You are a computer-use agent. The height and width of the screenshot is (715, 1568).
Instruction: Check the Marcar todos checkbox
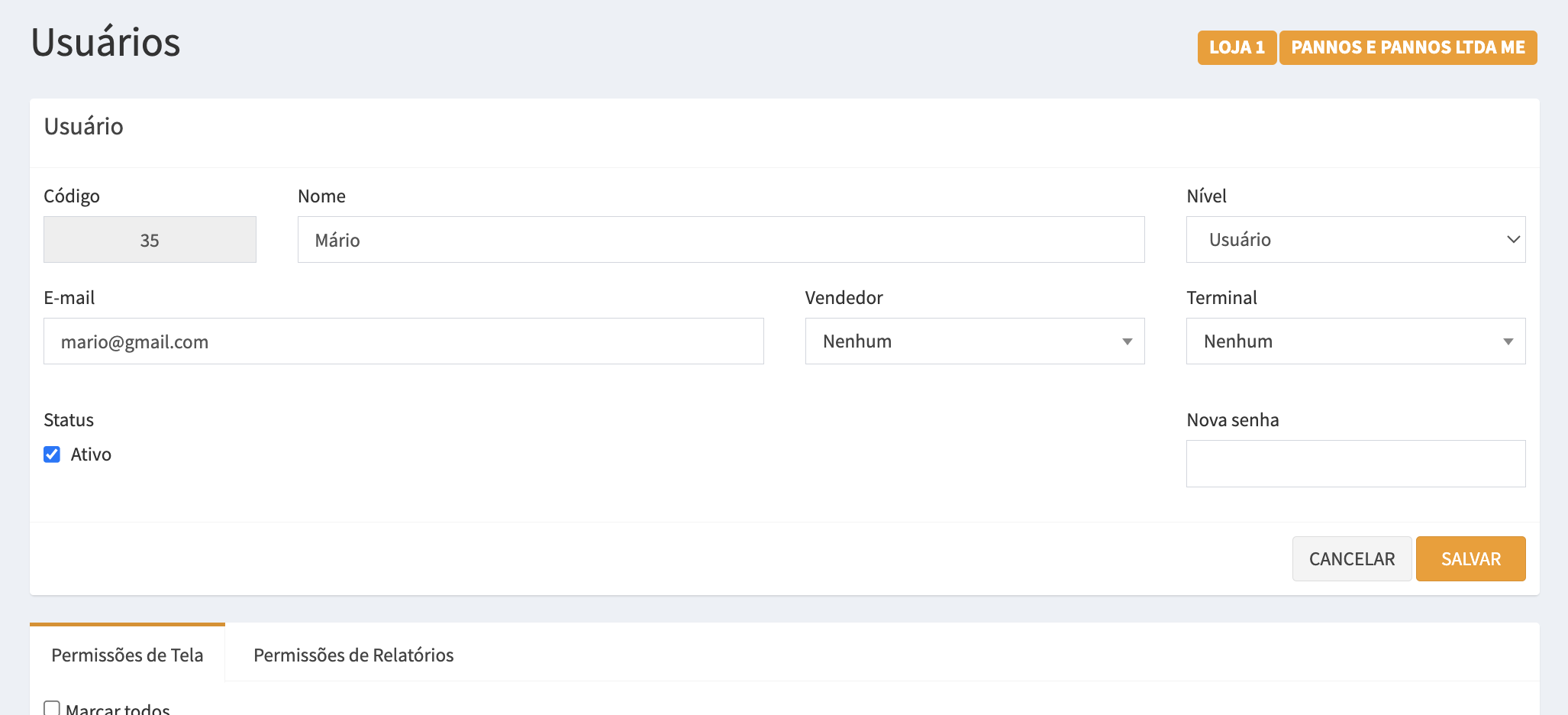(x=52, y=708)
